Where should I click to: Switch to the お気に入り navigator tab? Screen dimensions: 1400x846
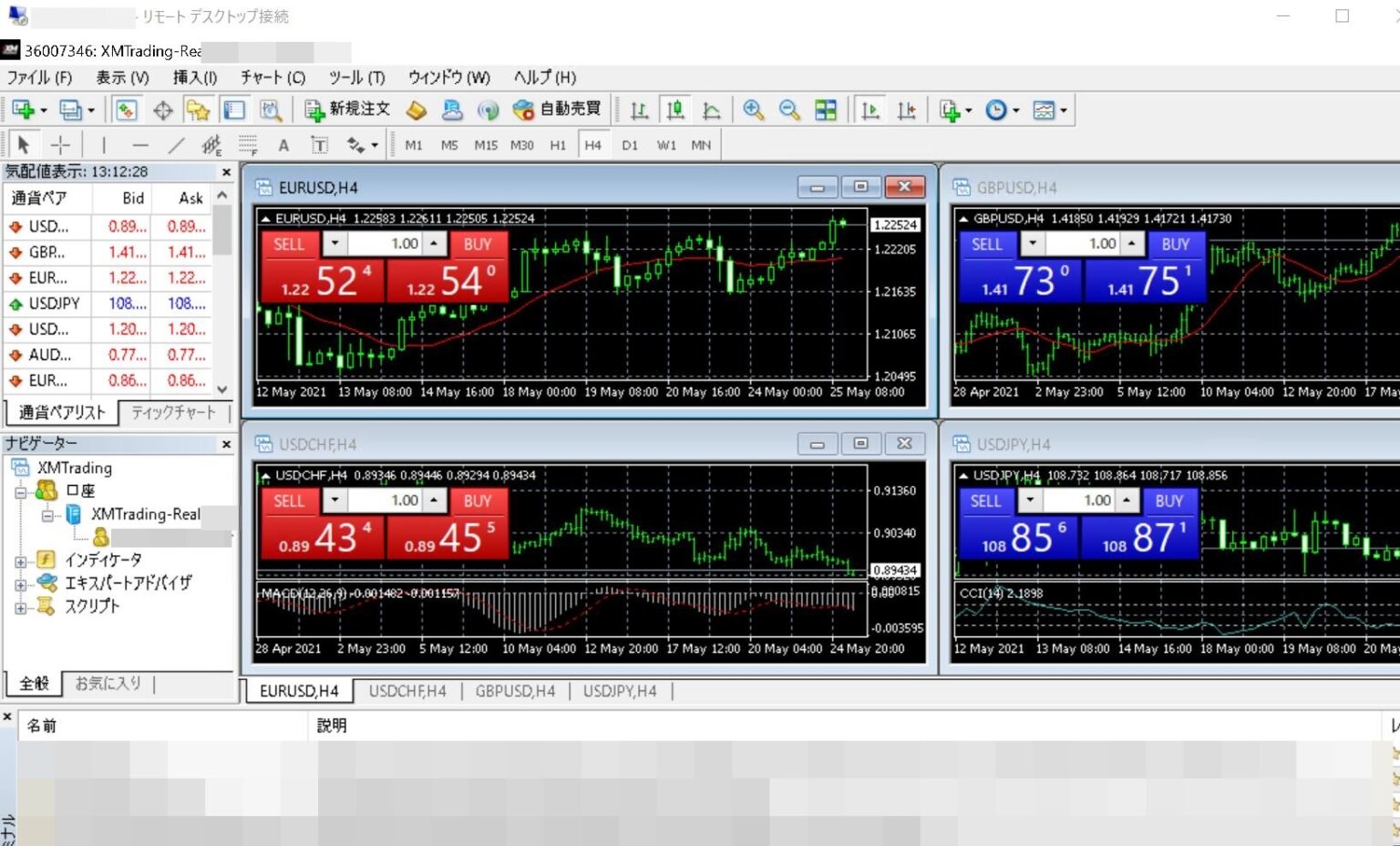pos(108,683)
